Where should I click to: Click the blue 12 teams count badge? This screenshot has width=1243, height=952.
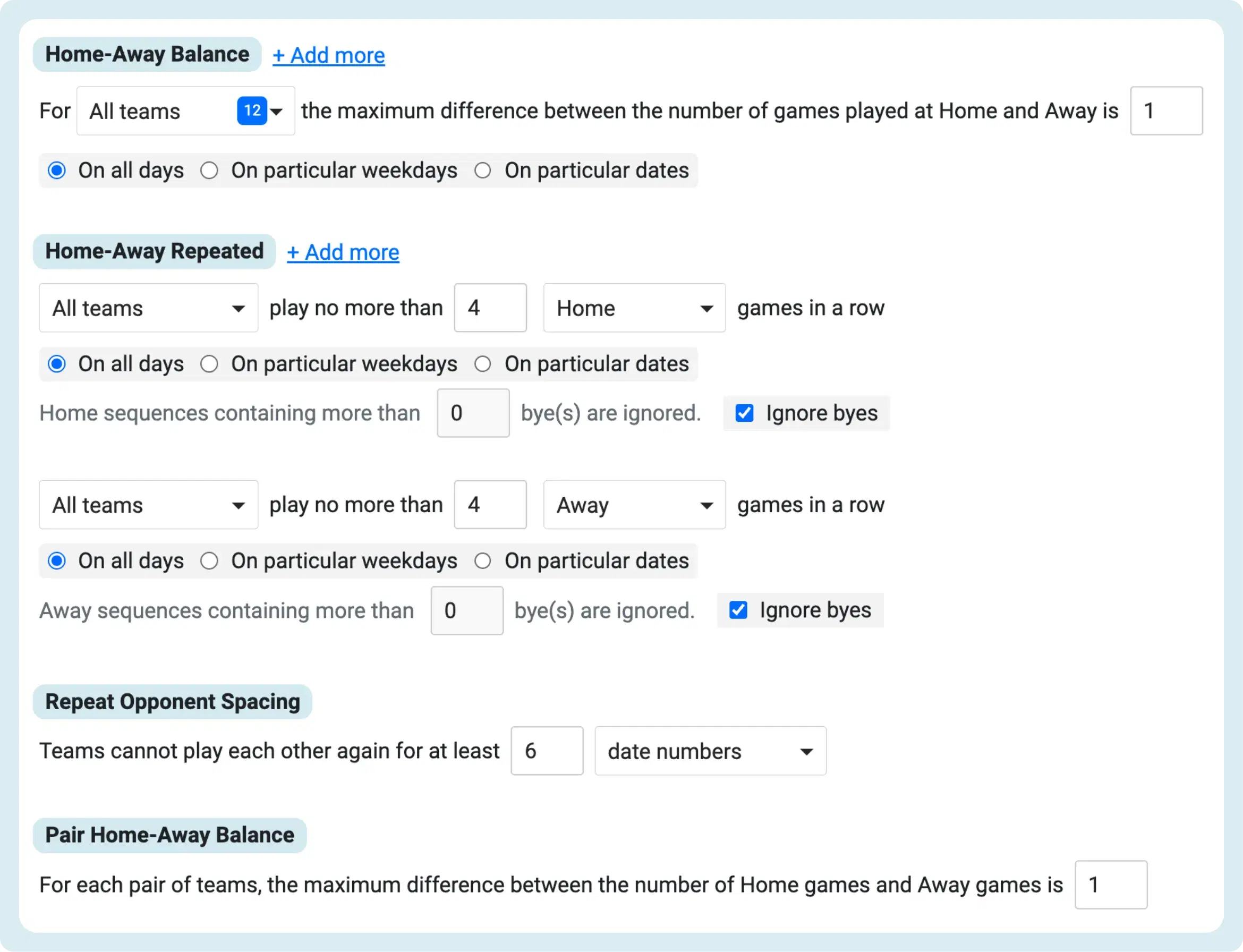coord(252,110)
